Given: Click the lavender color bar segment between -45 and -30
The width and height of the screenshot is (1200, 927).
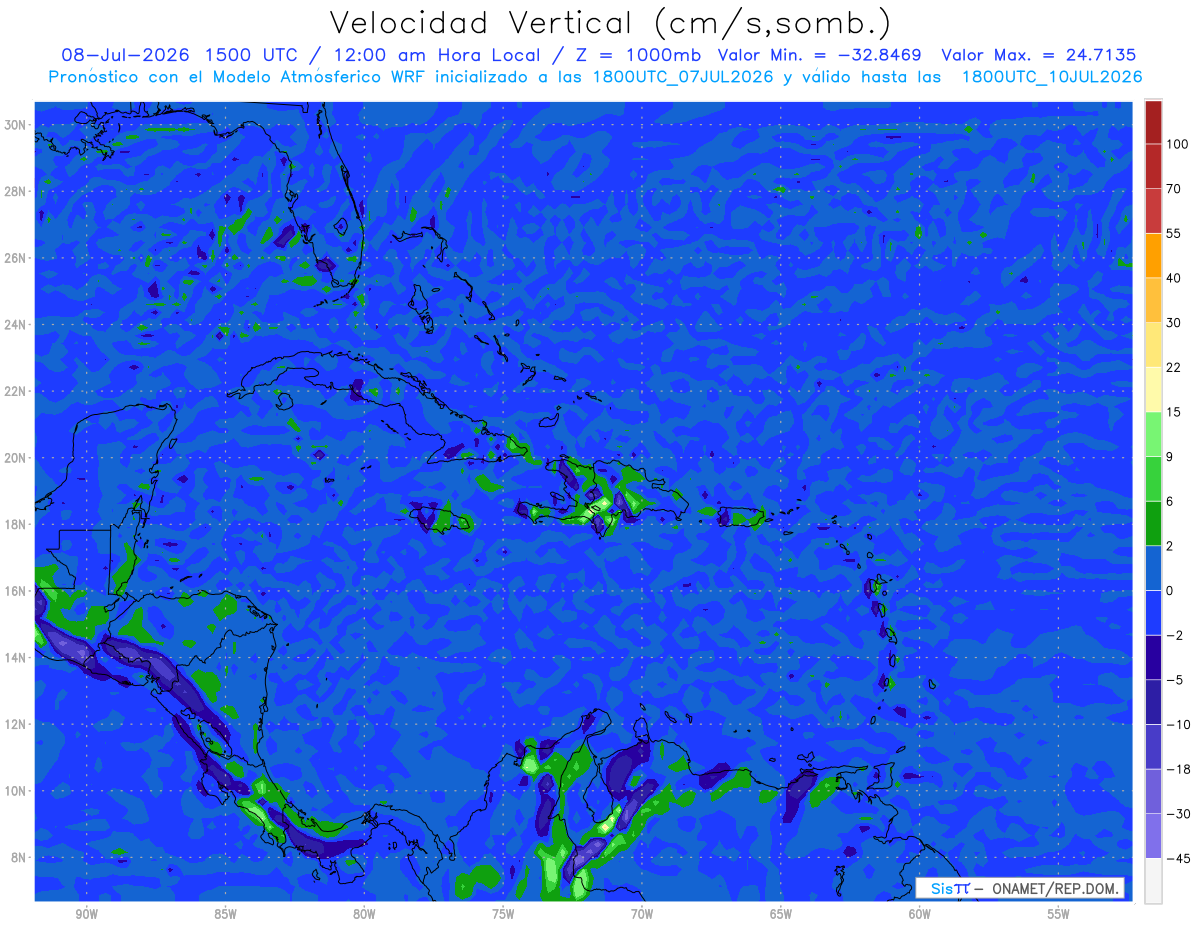Looking at the screenshot, I should point(1153,836).
